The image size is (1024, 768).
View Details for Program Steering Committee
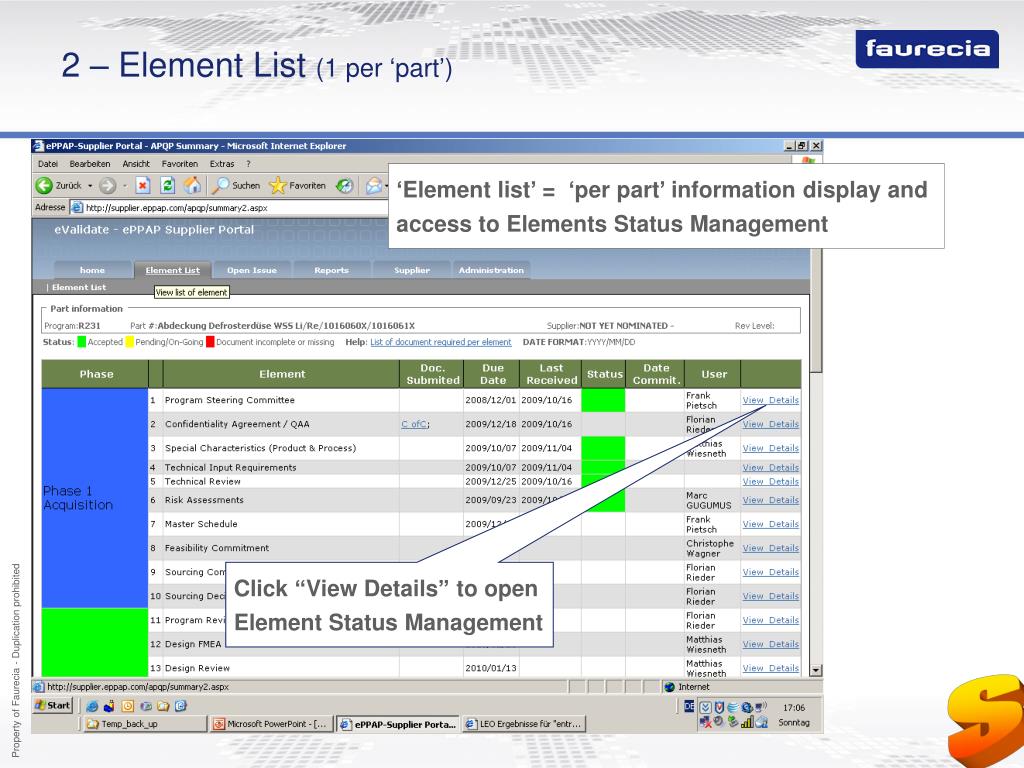point(771,400)
